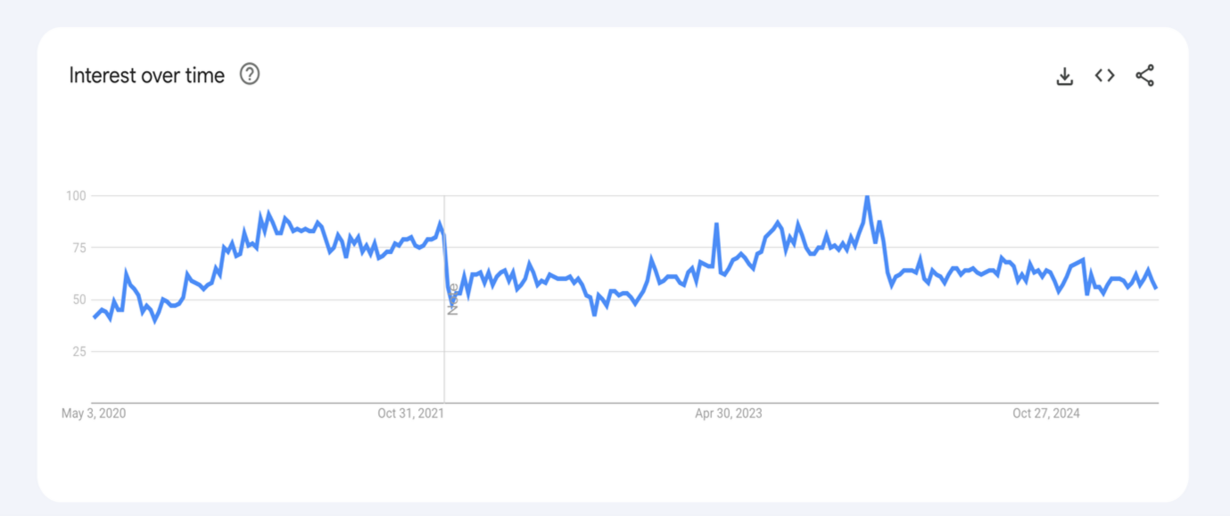Click the 25 value on the y-axis
Viewport: 1230px width, 516px height.
point(78,352)
